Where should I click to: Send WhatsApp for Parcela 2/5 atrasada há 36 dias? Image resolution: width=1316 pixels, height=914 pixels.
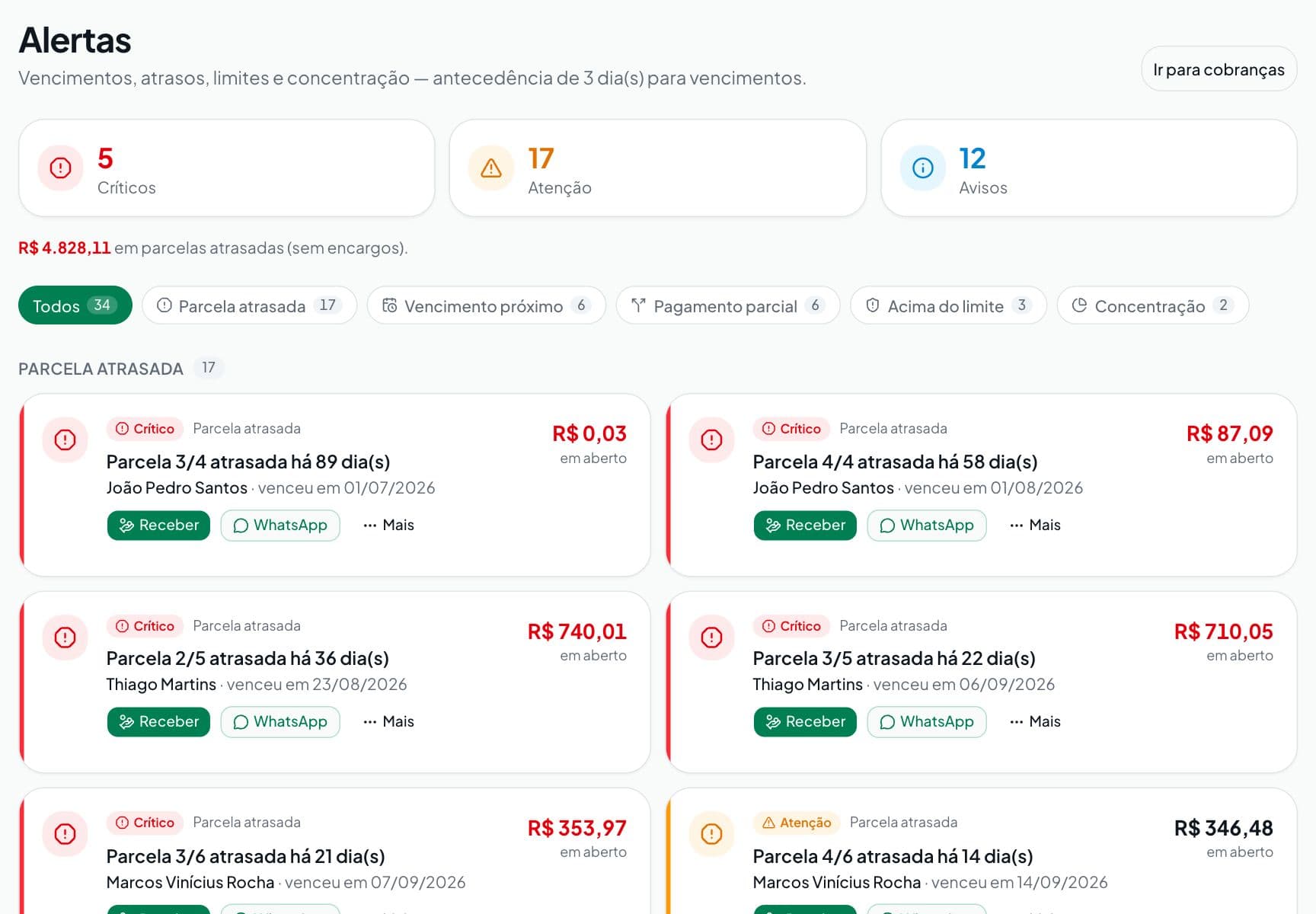point(280,721)
